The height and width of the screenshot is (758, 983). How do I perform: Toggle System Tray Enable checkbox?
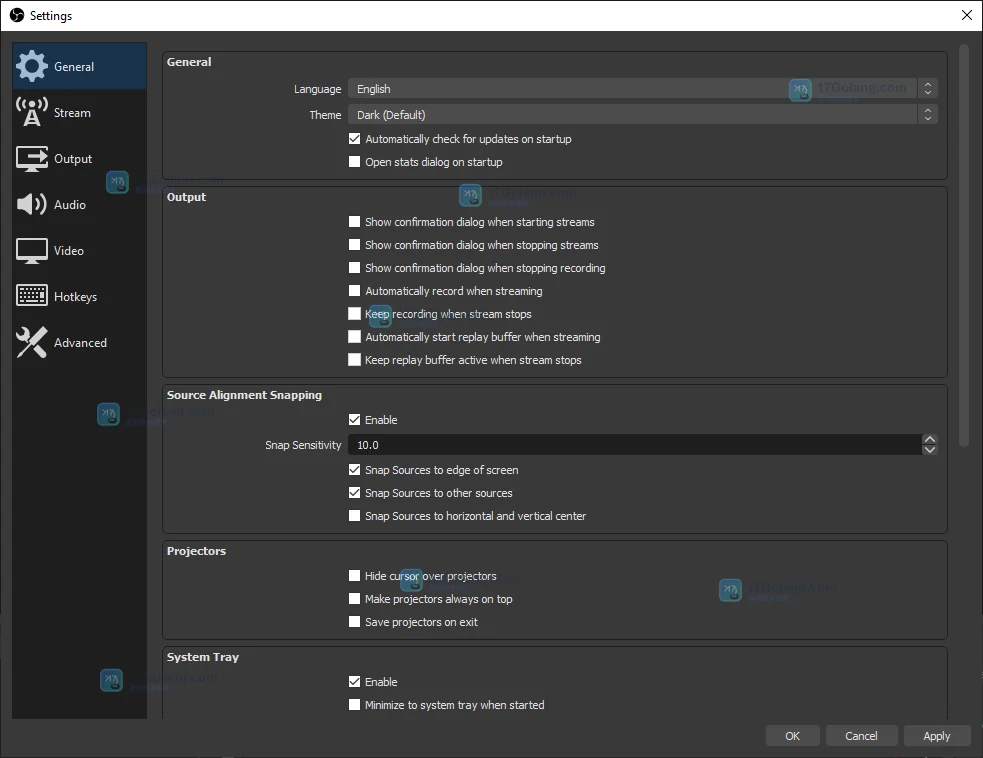point(354,682)
